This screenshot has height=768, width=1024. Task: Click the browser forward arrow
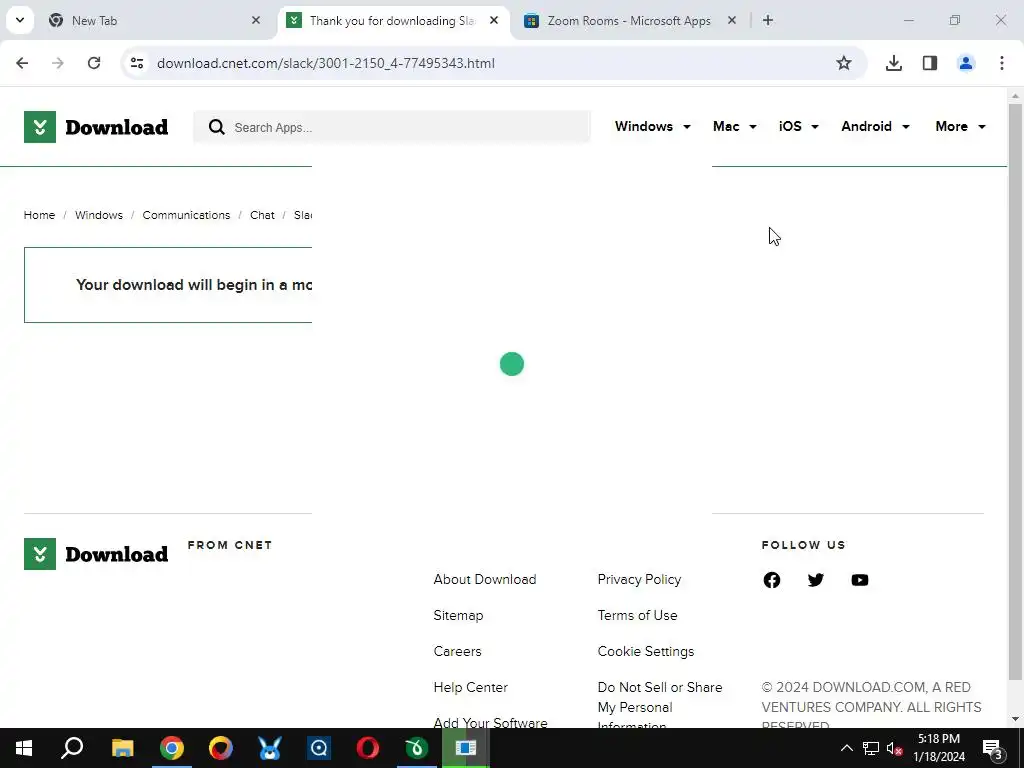tap(58, 63)
